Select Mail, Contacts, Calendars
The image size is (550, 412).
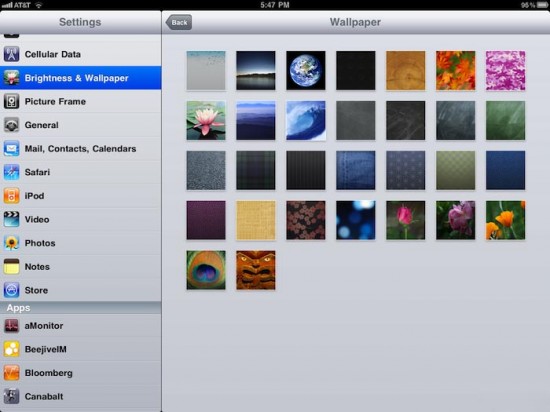click(x=81, y=149)
